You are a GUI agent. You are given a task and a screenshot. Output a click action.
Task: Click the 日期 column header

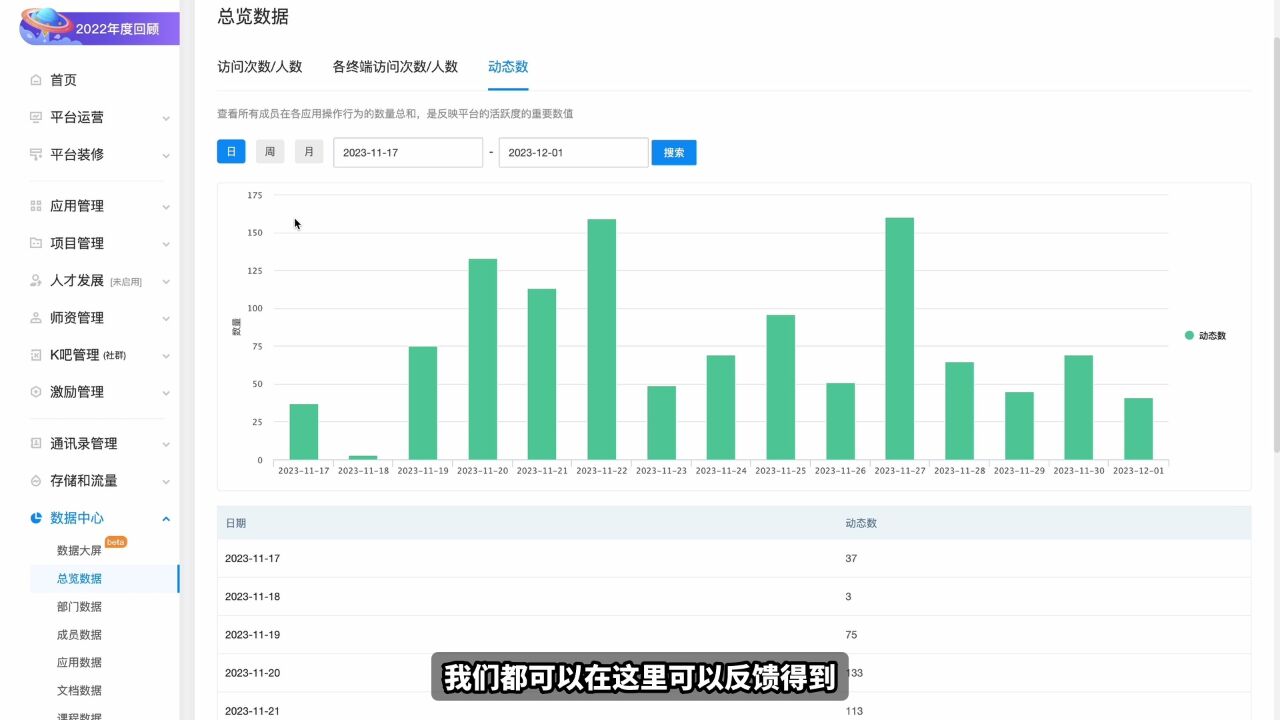[236, 523]
